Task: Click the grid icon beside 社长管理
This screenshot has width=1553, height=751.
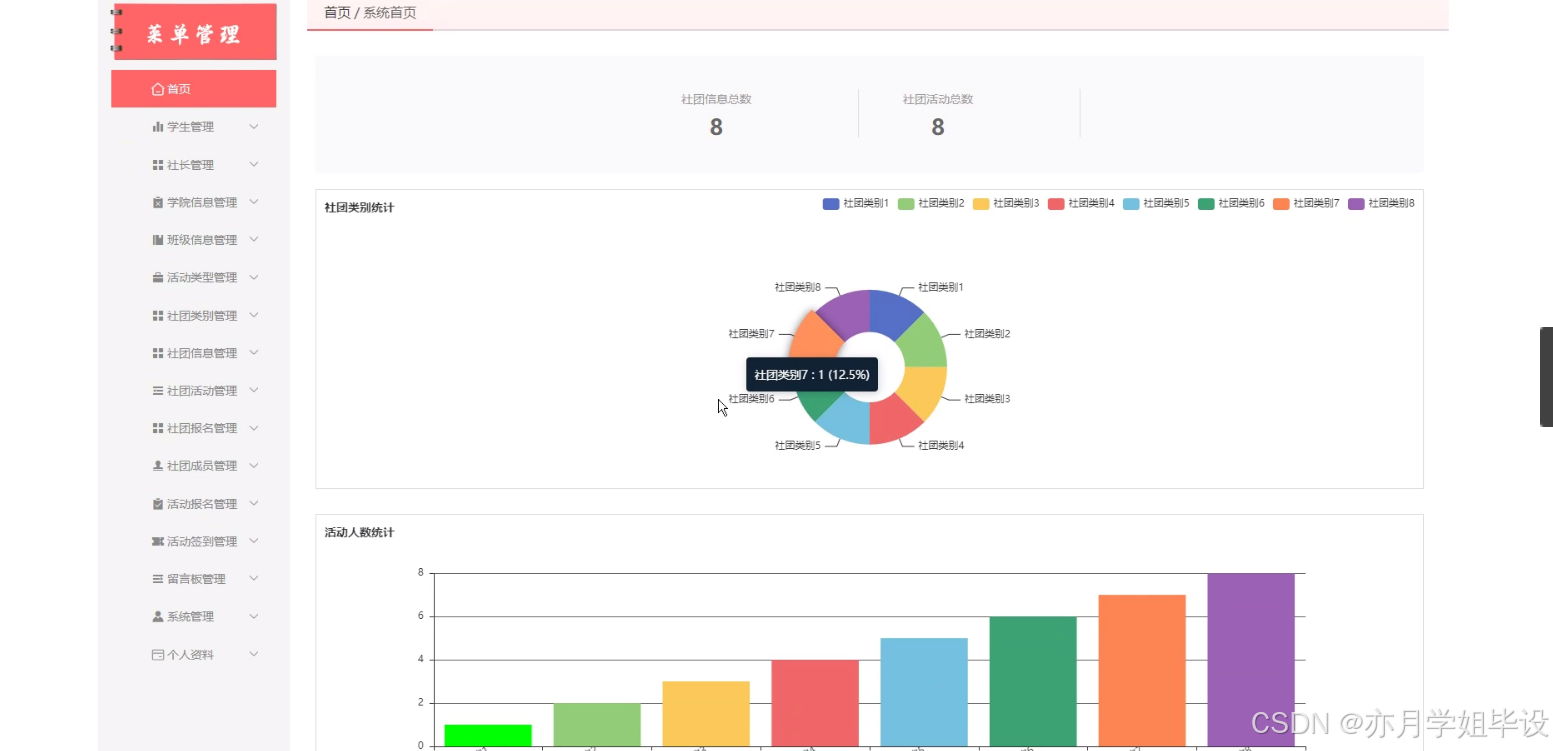Action: 157,165
